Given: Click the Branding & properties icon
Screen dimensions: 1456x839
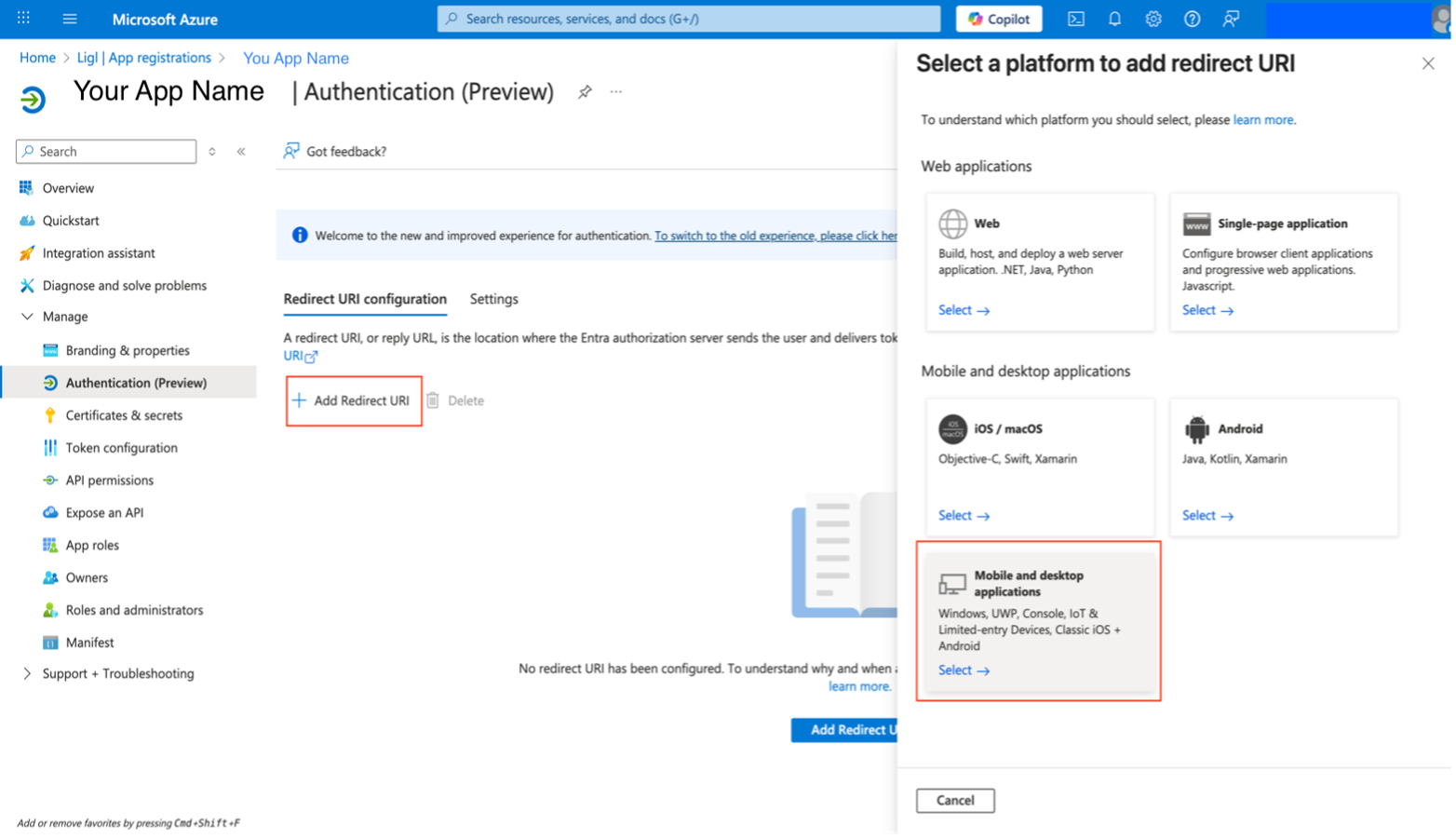Looking at the screenshot, I should [x=50, y=350].
